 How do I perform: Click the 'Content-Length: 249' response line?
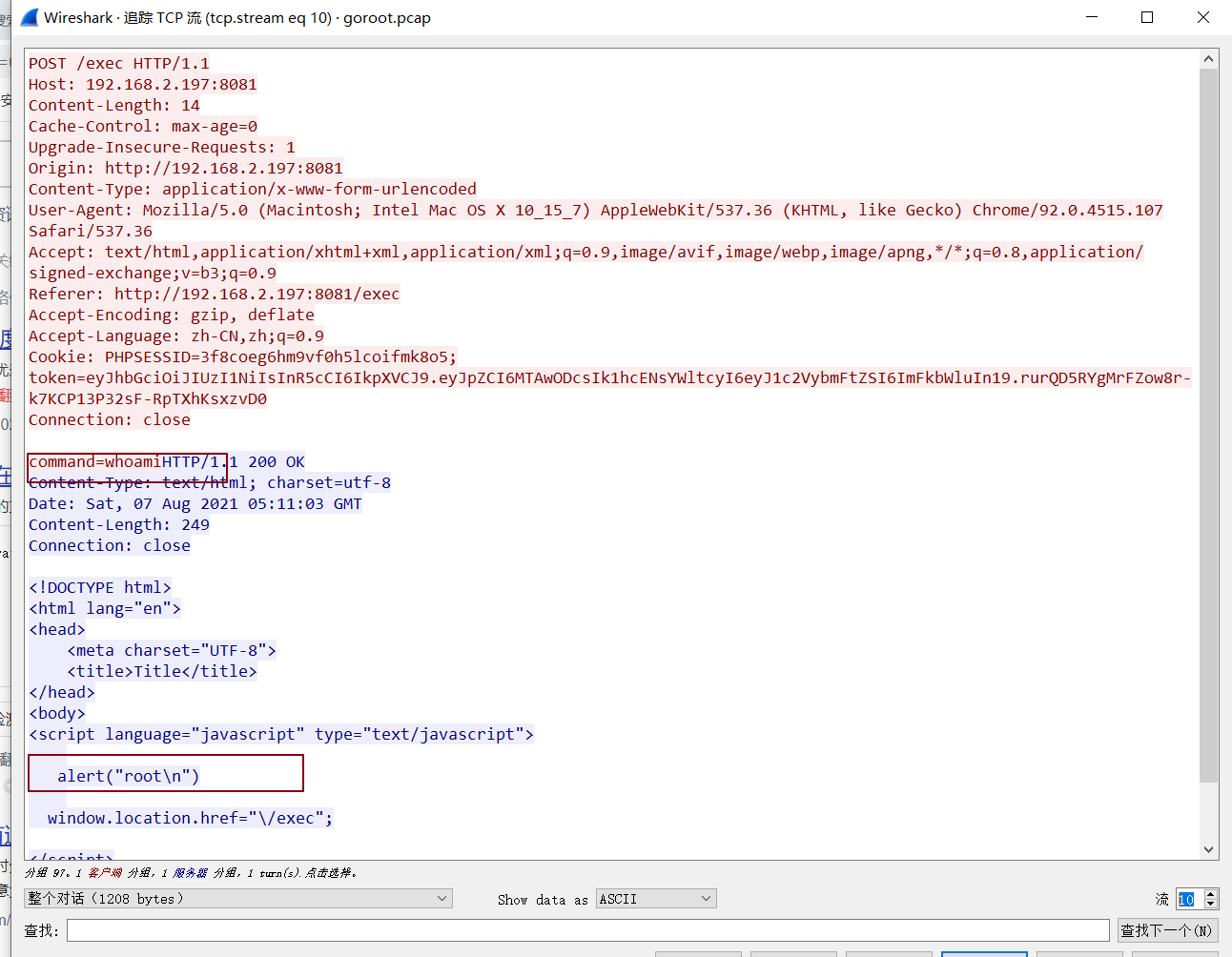pos(119,525)
